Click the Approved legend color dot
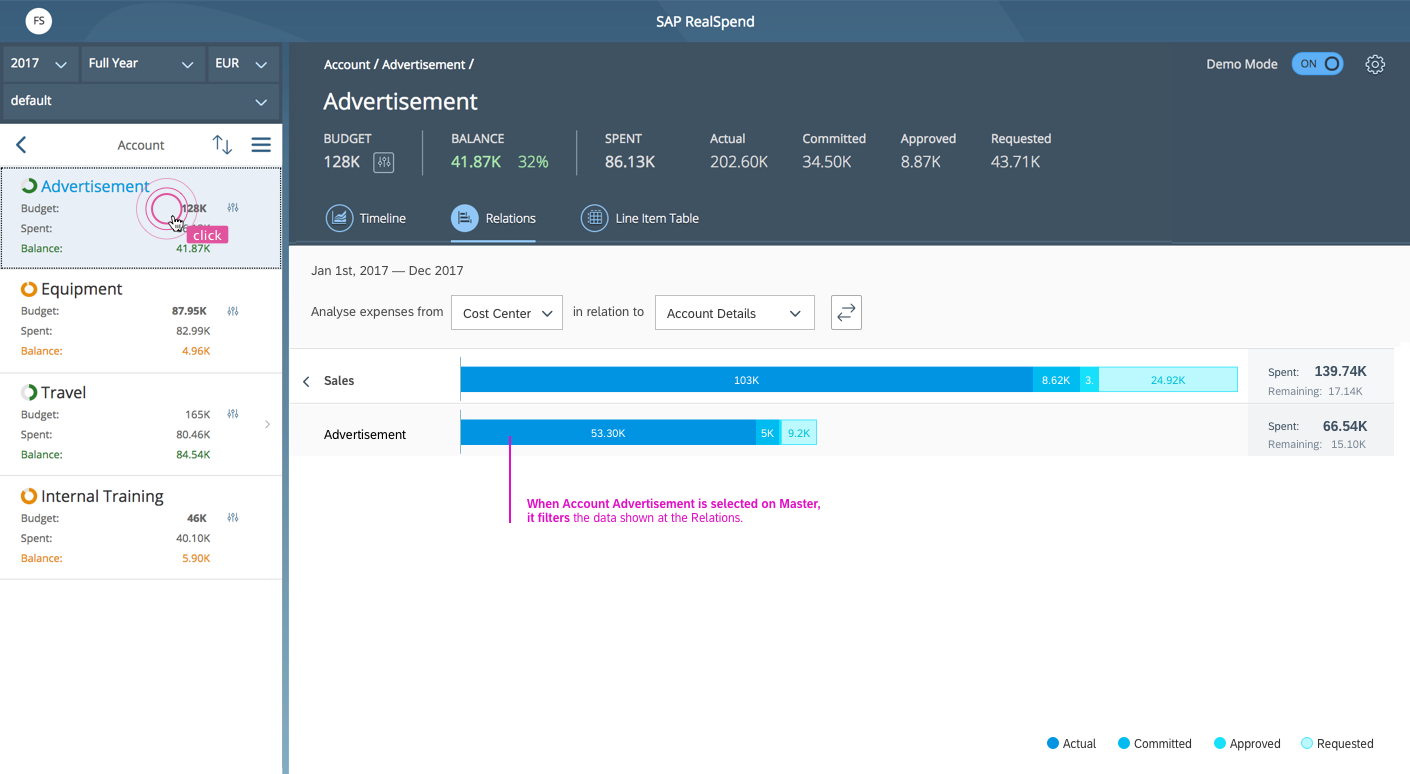Viewport: 1410px width, 774px height. click(x=1220, y=743)
